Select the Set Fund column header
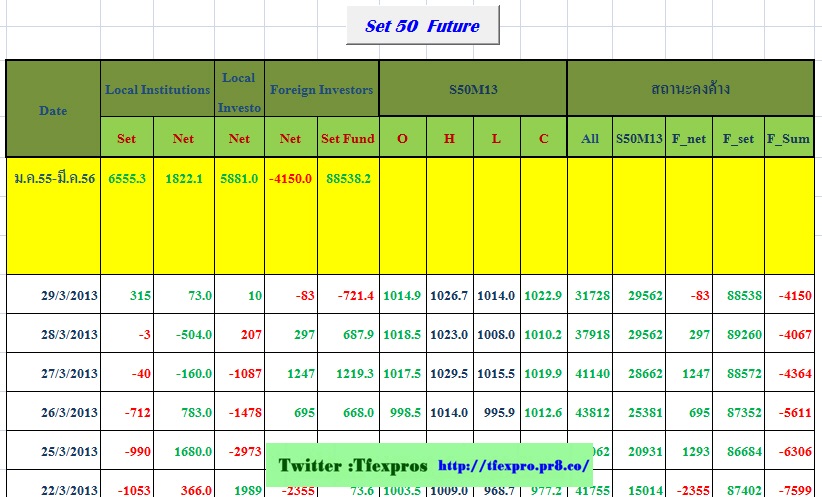The height and width of the screenshot is (497, 822). click(x=347, y=139)
